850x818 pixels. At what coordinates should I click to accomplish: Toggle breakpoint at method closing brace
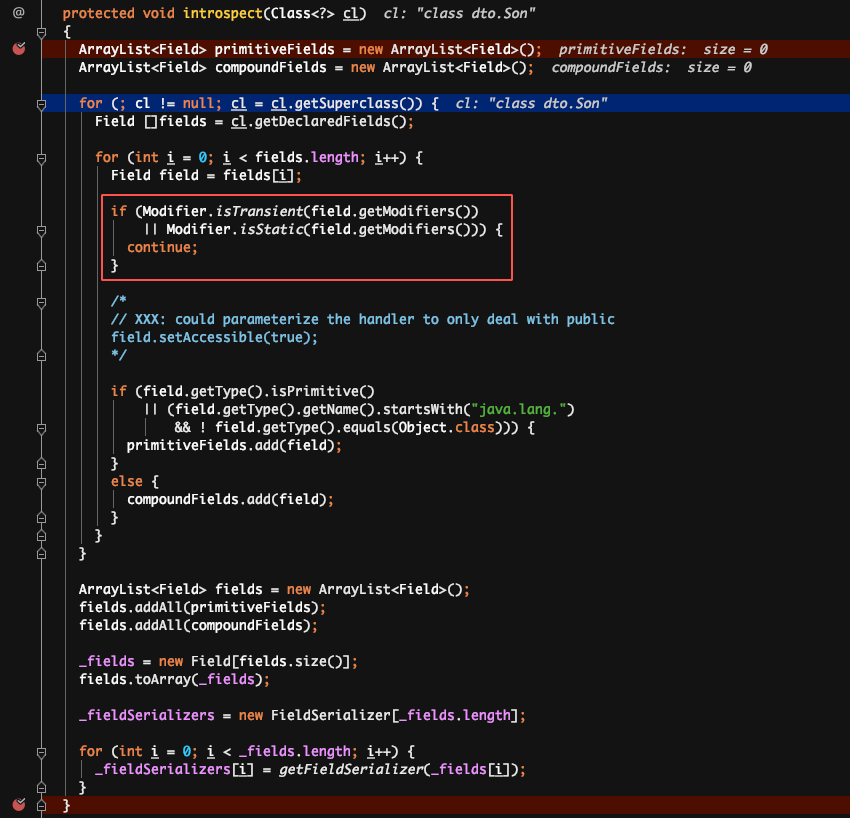pyautogui.click(x=18, y=804)
